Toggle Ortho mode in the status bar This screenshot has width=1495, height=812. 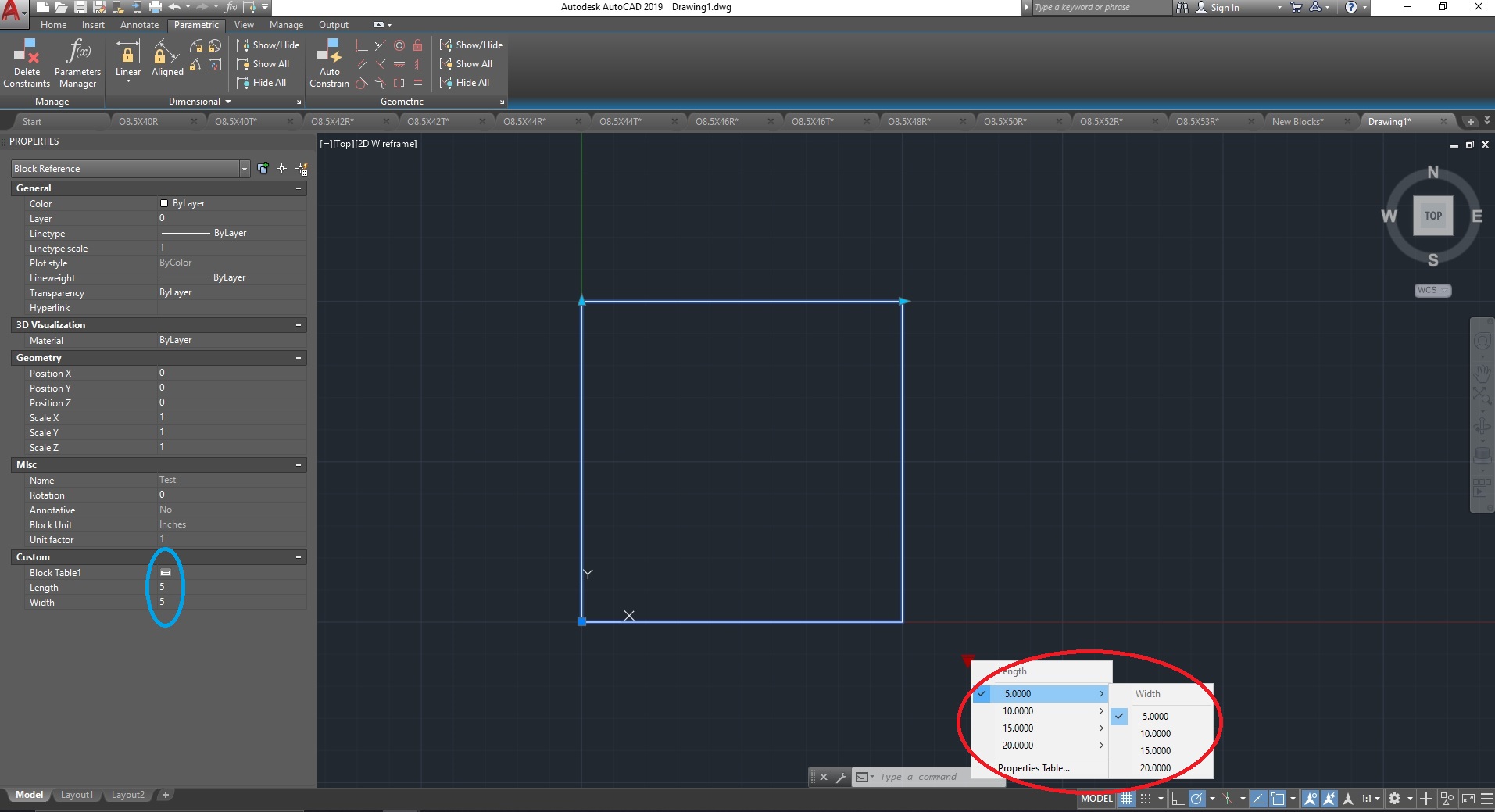click(1178, 799)
